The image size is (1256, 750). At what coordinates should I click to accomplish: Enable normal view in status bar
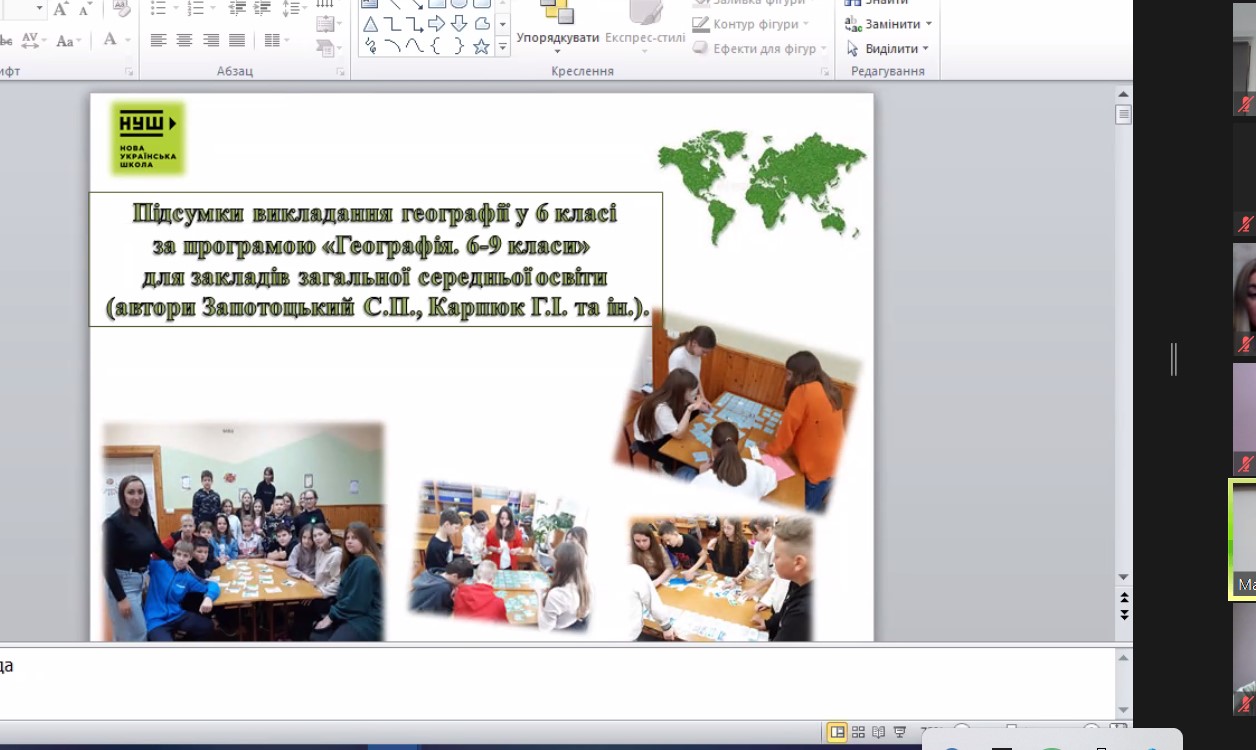click(837, 732)
